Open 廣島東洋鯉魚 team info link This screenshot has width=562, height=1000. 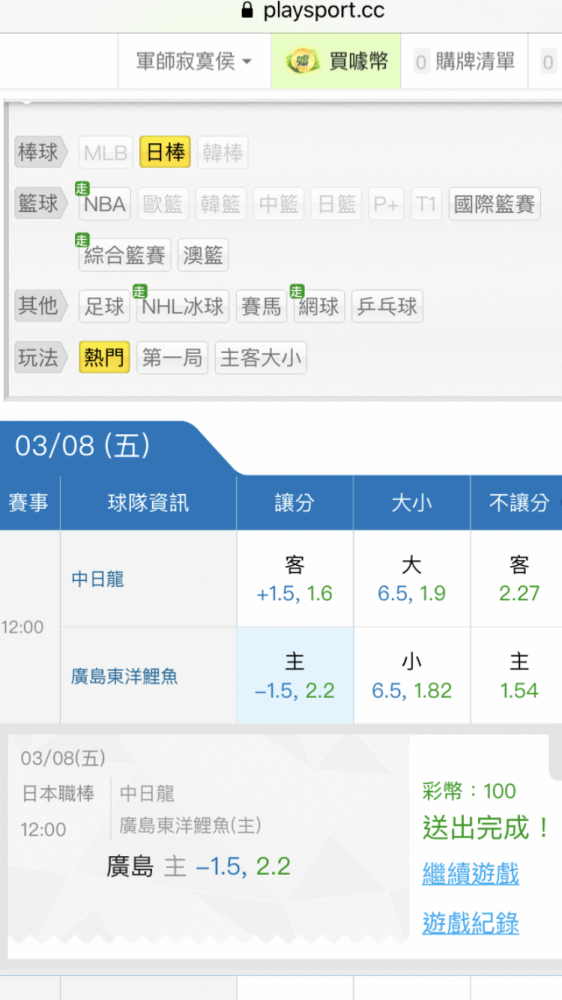point(124,676)
